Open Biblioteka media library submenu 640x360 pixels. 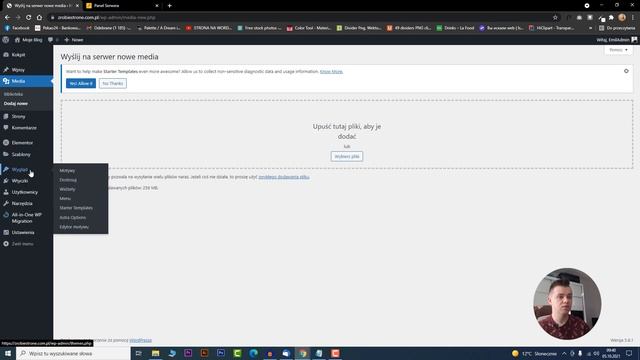point(13,94)
